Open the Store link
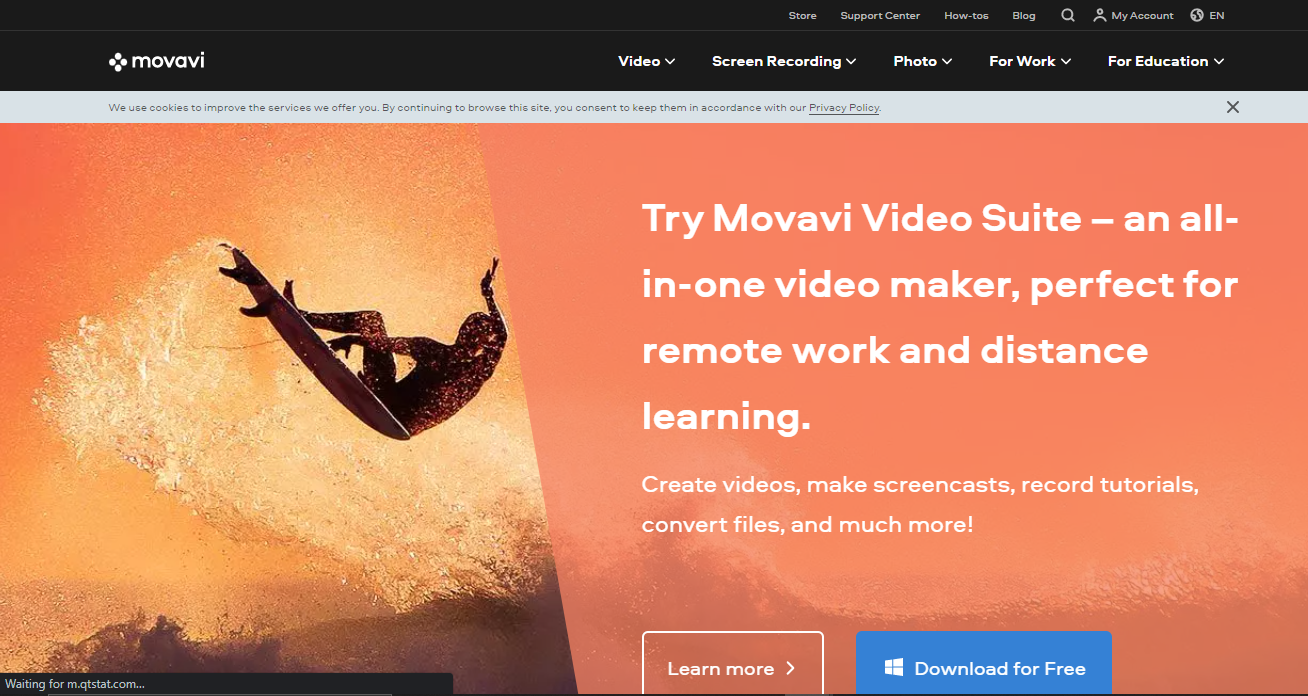Viewport: 1308px width, 696px height. click(x=802, y=15)
